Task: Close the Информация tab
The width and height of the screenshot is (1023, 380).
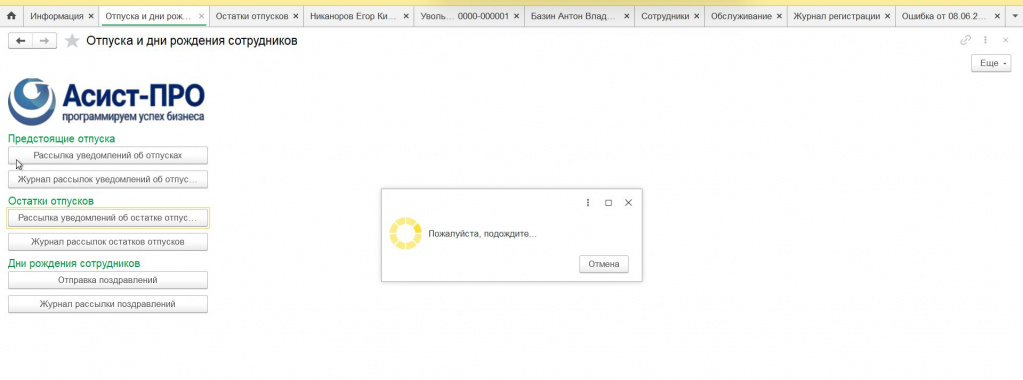Action: click(91, 16)
